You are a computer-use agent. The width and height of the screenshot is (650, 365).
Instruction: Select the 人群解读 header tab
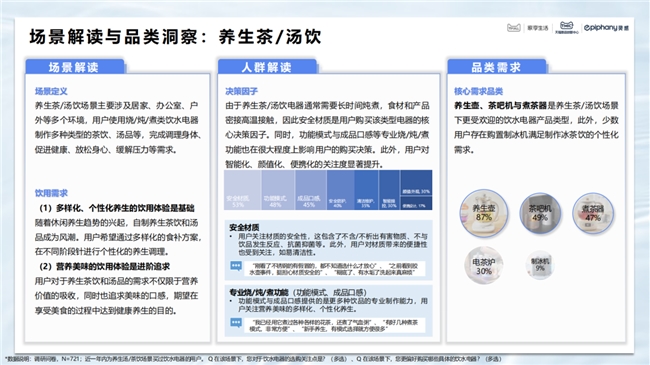point(267,67)
